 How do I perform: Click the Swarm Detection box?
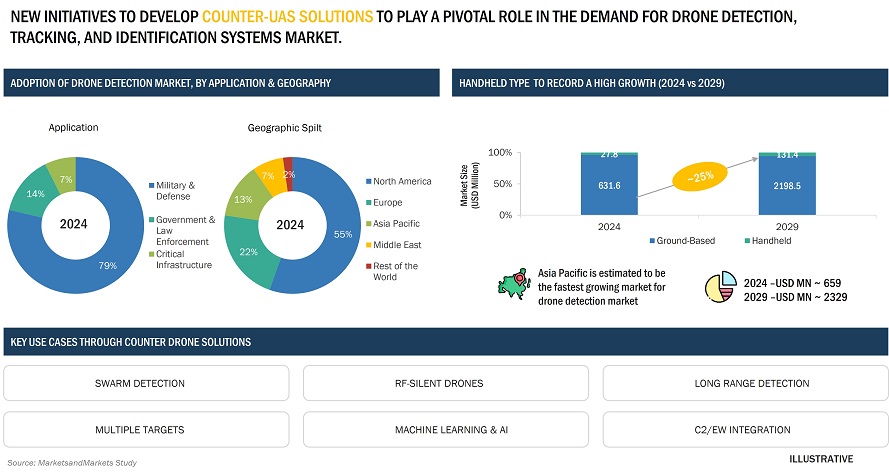(x=146, y=383)
